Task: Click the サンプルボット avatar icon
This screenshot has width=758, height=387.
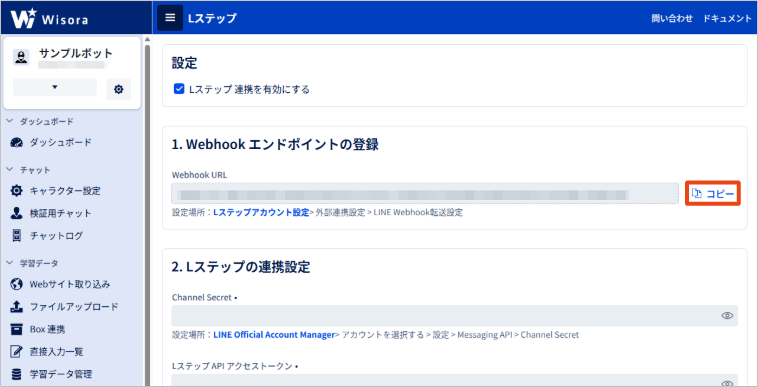Action: (x=21, y=57)
